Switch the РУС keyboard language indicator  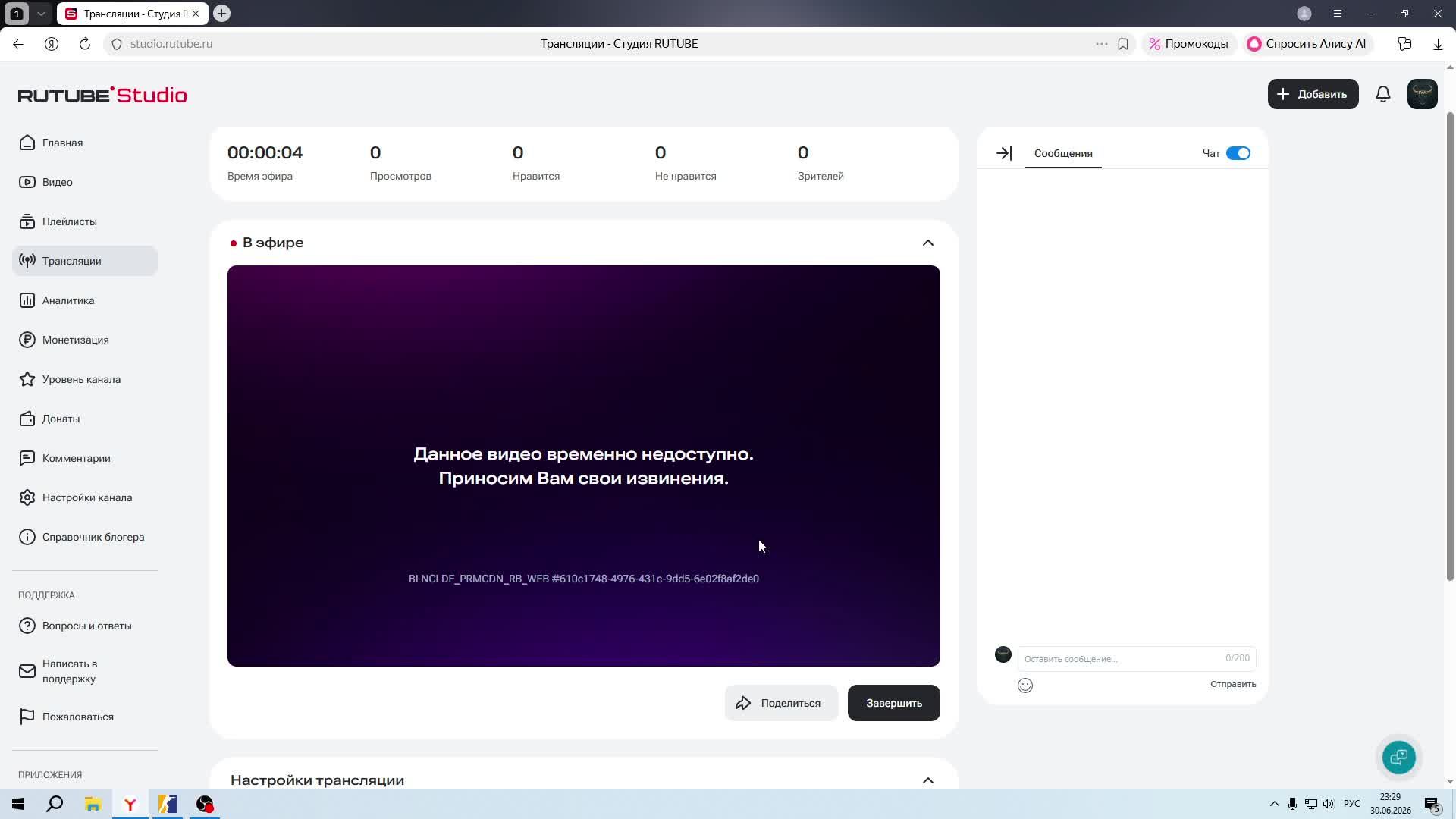click(1352, 804)
